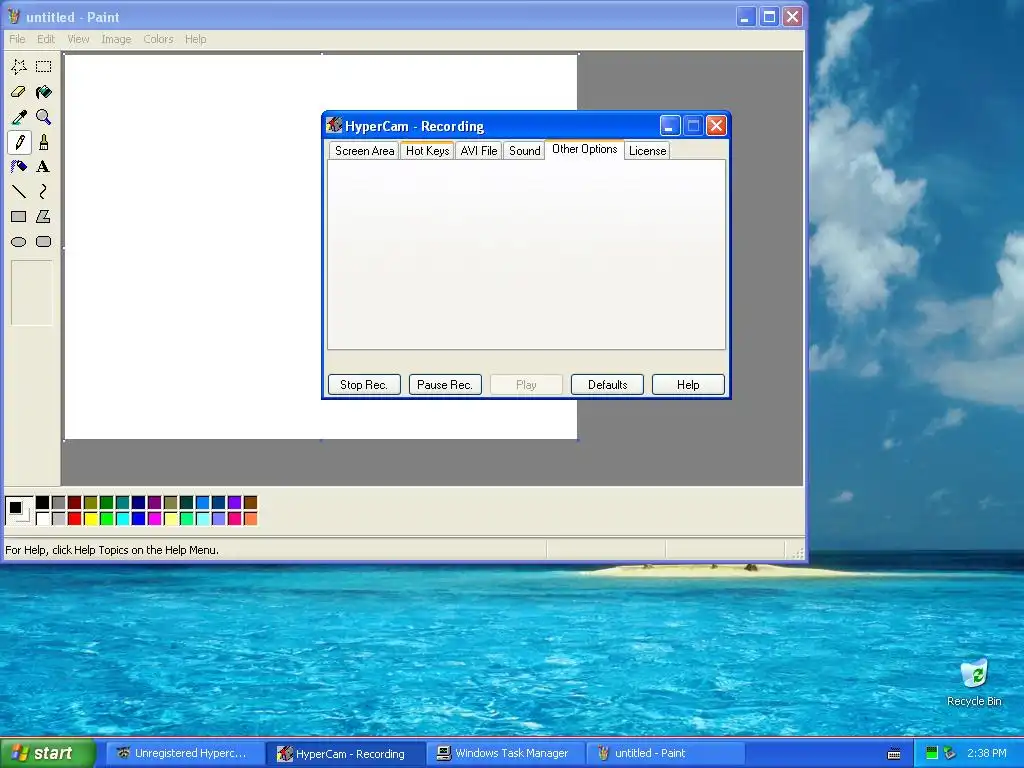Open the AVI File tab in HyperCam
The width and height of the screenshot is (1024, 768).
(x=479, y=151)
